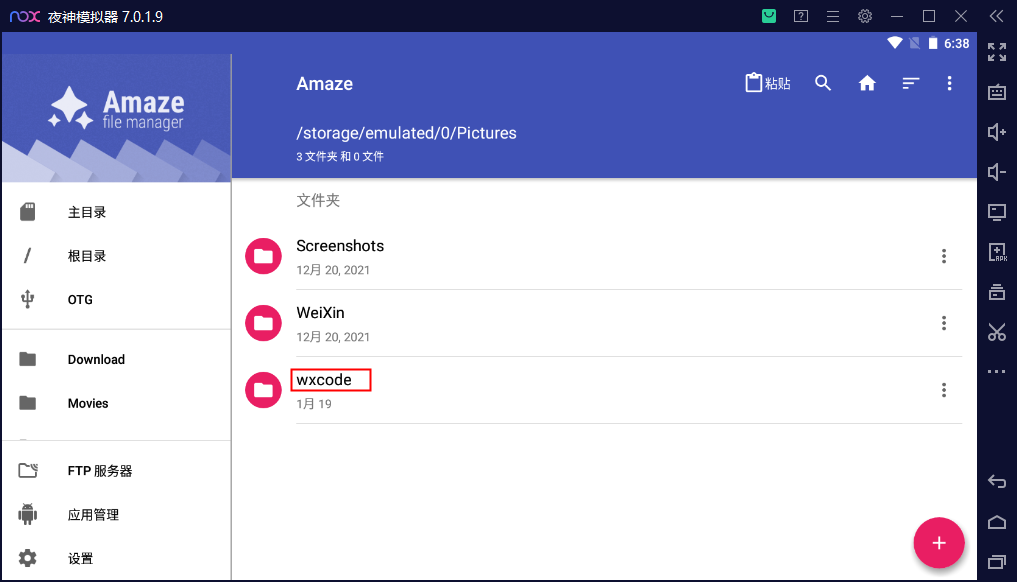Open Nox keyboard mapping icon
The image size is (1017, 582).
997,92
